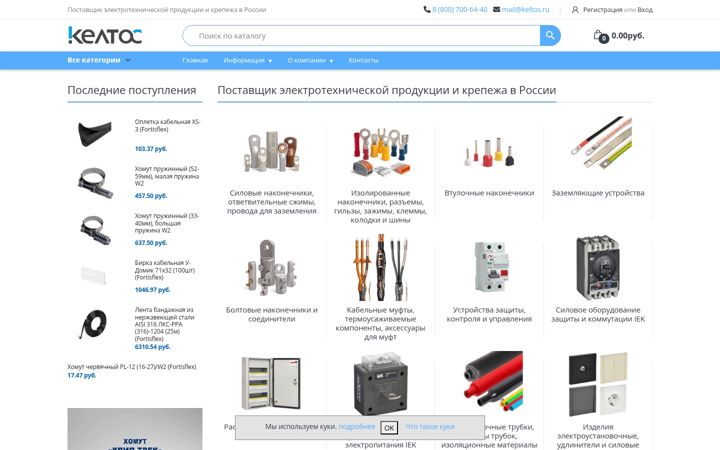Screen dimensions: 720x450
Task: Click 'Хомут пружинный (52-59мм)' product title
Action: tap(167, 176)
